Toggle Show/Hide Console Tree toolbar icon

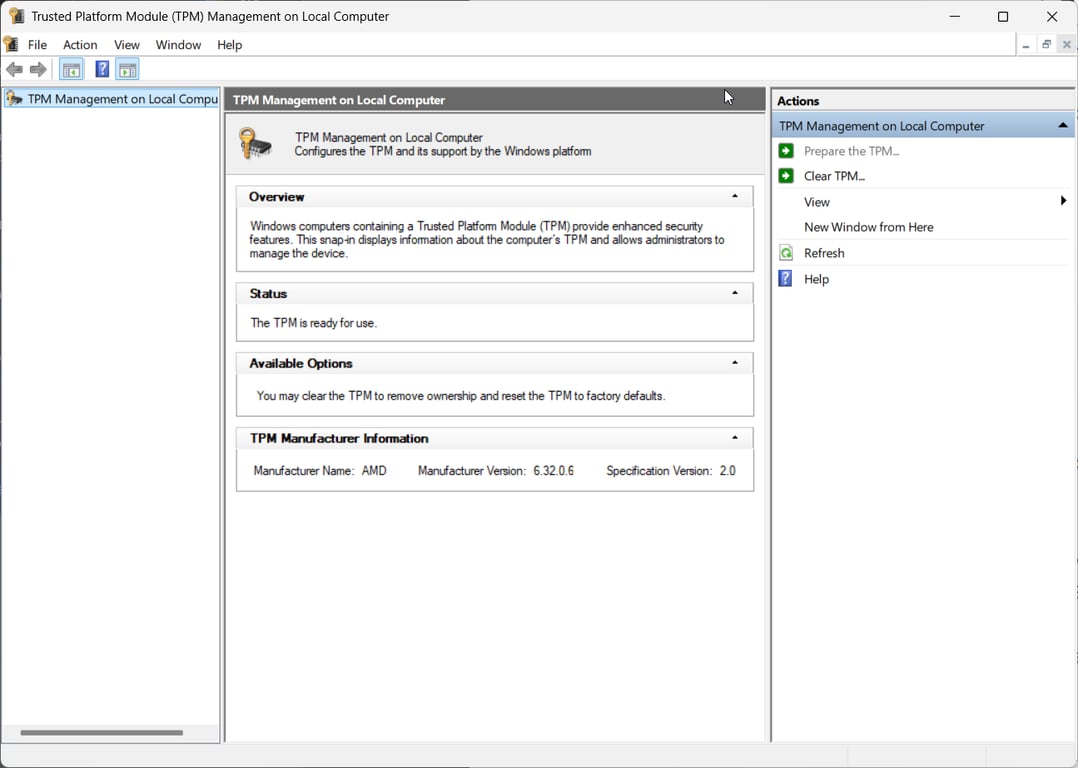pos(71,69)
